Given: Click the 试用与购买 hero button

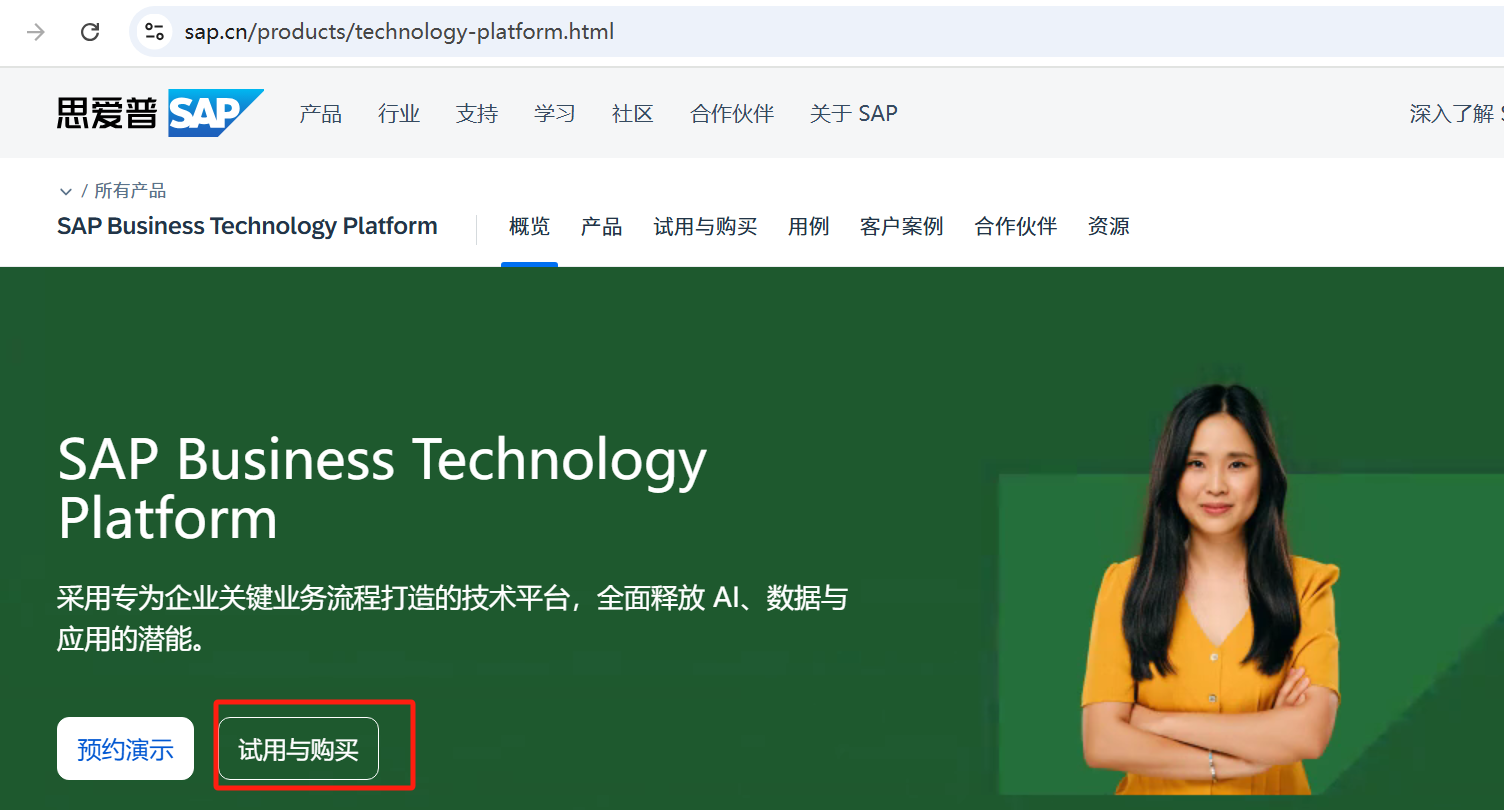Looking at the screenshot, I should coord(298,749).
